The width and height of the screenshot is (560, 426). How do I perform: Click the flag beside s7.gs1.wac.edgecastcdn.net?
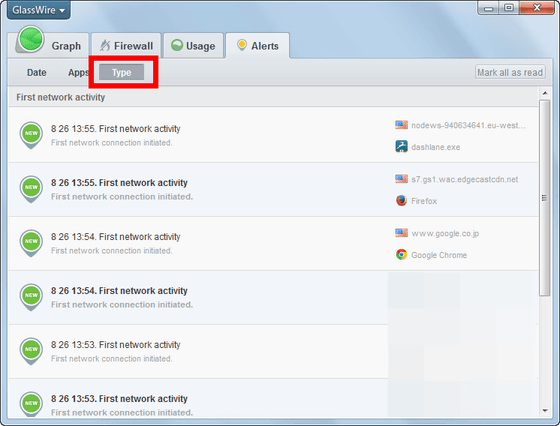tap(401, 179)
